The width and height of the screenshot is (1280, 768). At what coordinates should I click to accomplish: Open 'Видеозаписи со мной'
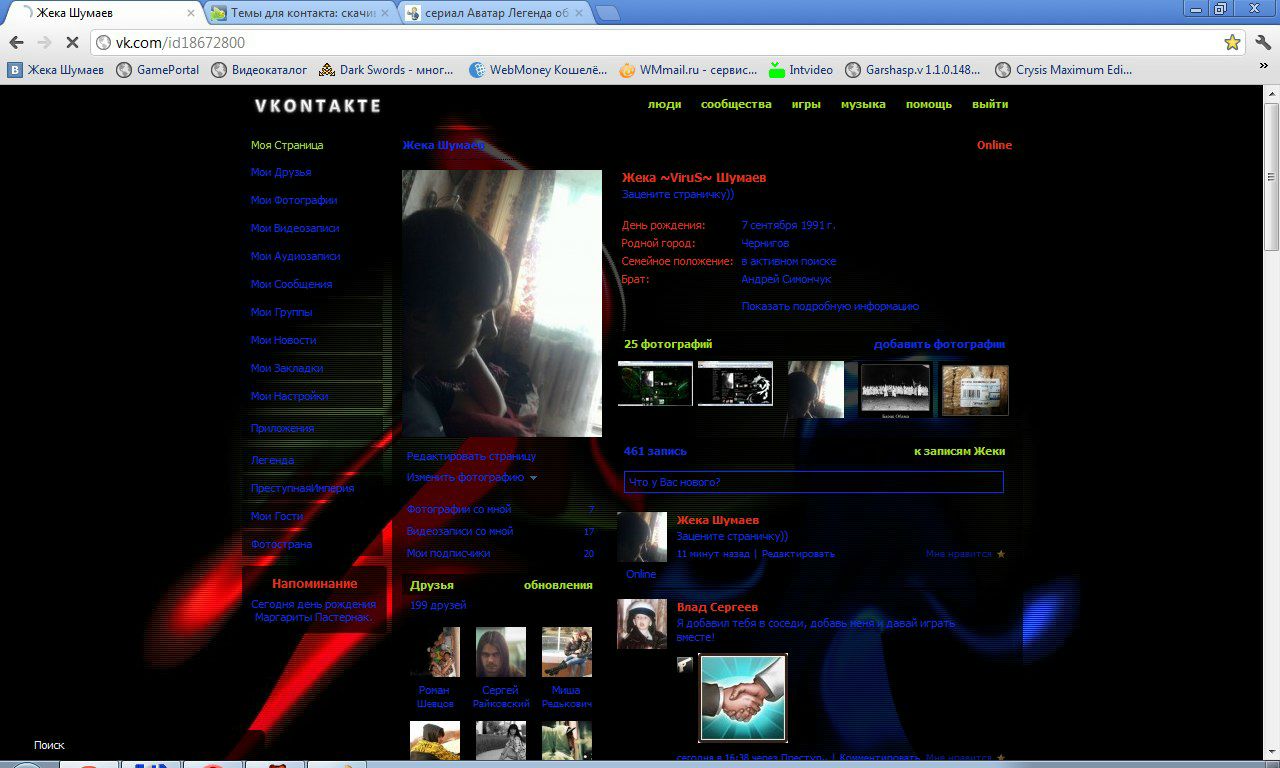pyautogui.click(x=460, y=531)
